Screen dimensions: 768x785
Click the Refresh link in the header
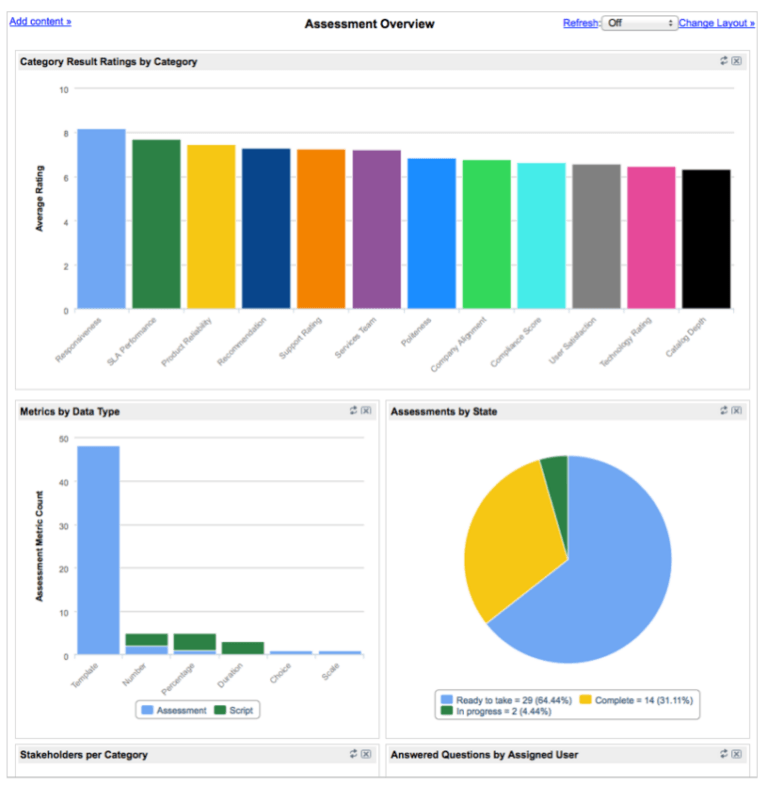[x=580, y=23]
